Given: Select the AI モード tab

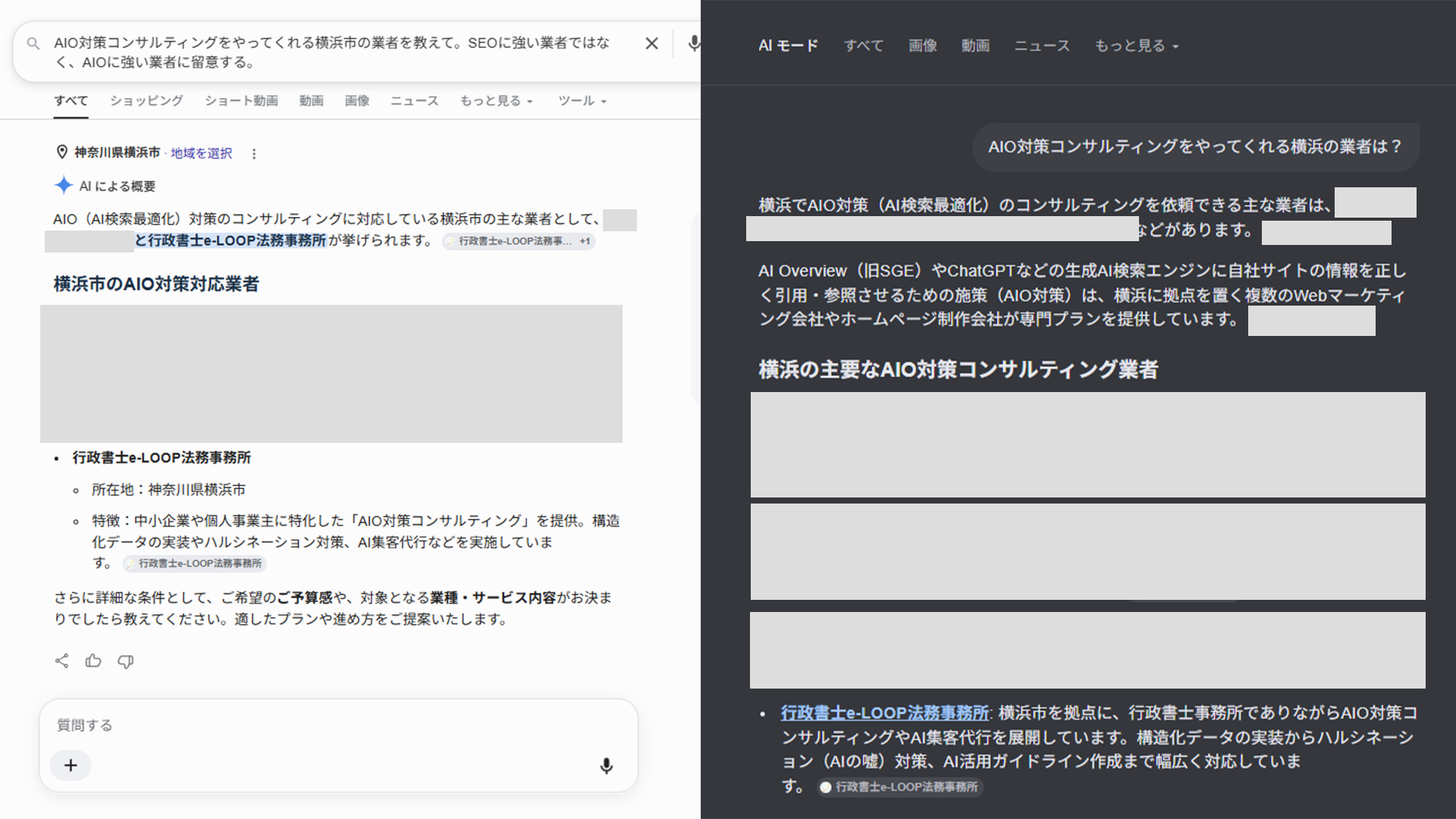Looking at the screenshot, I should pos(788,45).
